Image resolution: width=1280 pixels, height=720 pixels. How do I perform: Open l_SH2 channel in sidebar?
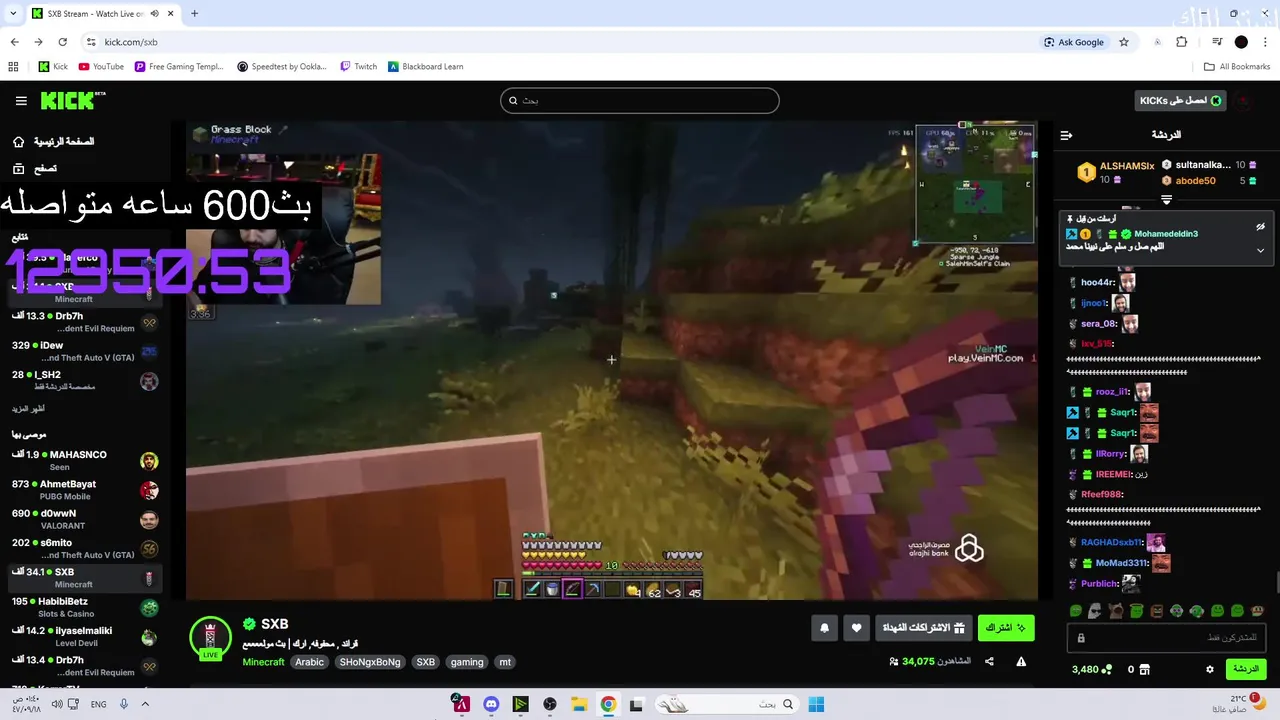click(x=85, y=380)
